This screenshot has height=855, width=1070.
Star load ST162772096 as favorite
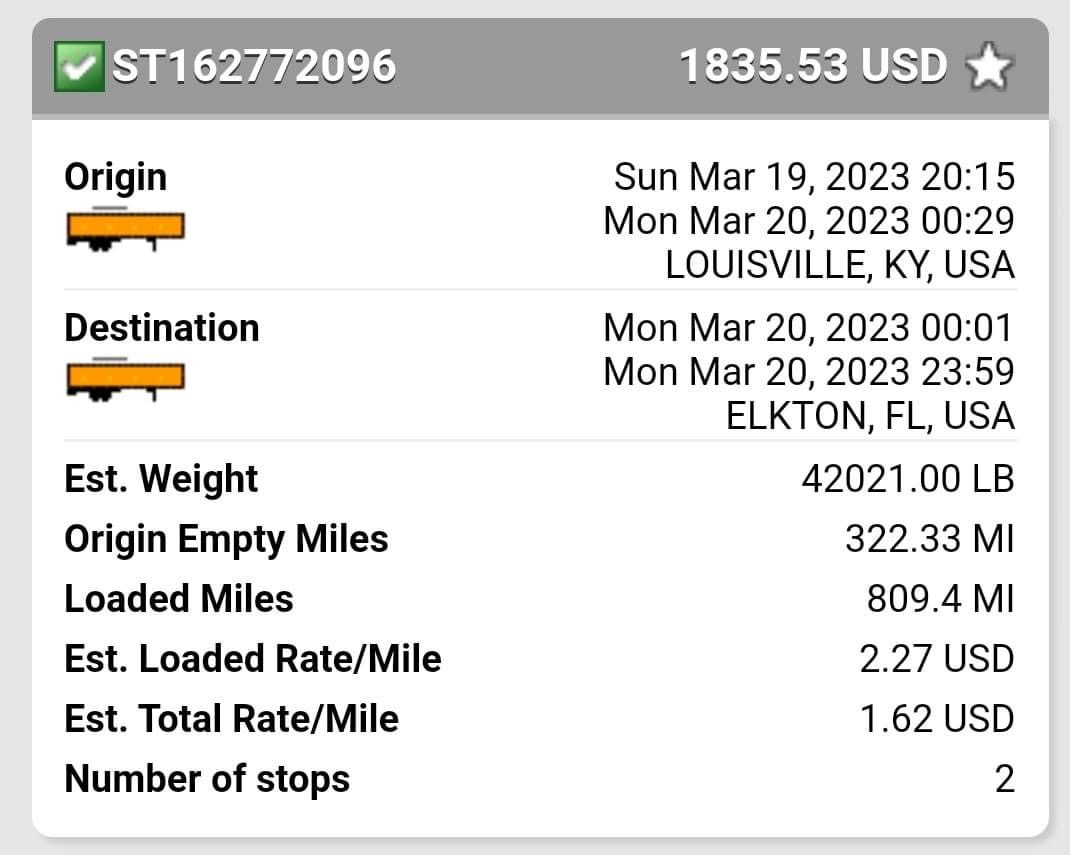tap(989, 66)
